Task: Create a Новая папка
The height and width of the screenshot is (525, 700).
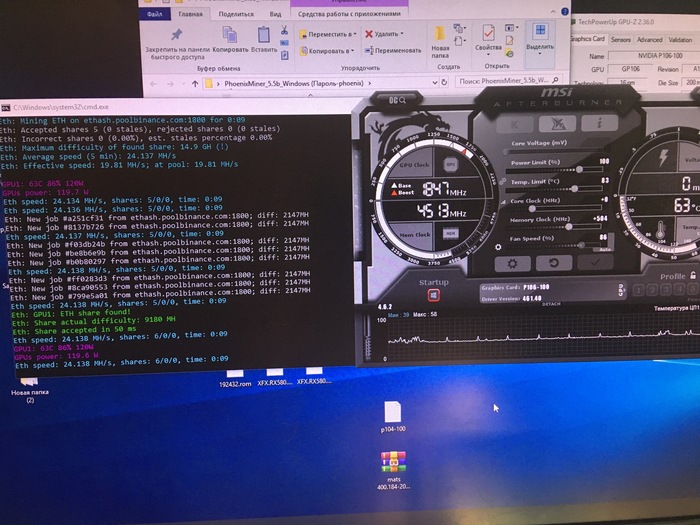Action: (440, 42)
